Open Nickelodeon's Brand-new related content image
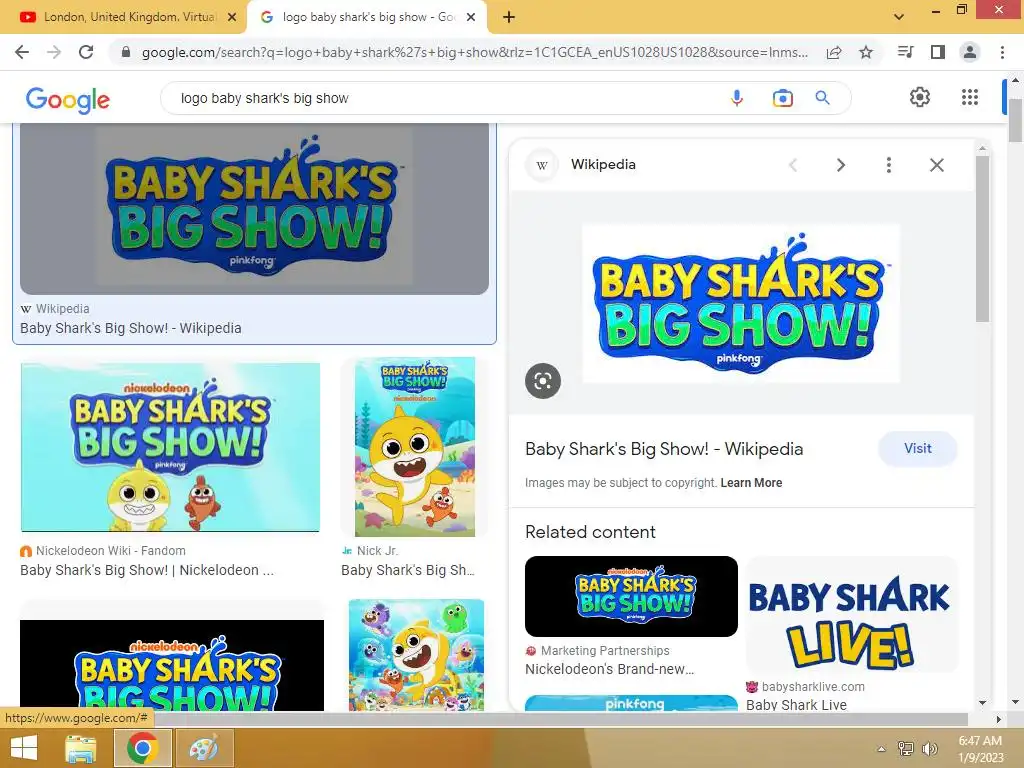The image size is (1024, 768). 632,596
